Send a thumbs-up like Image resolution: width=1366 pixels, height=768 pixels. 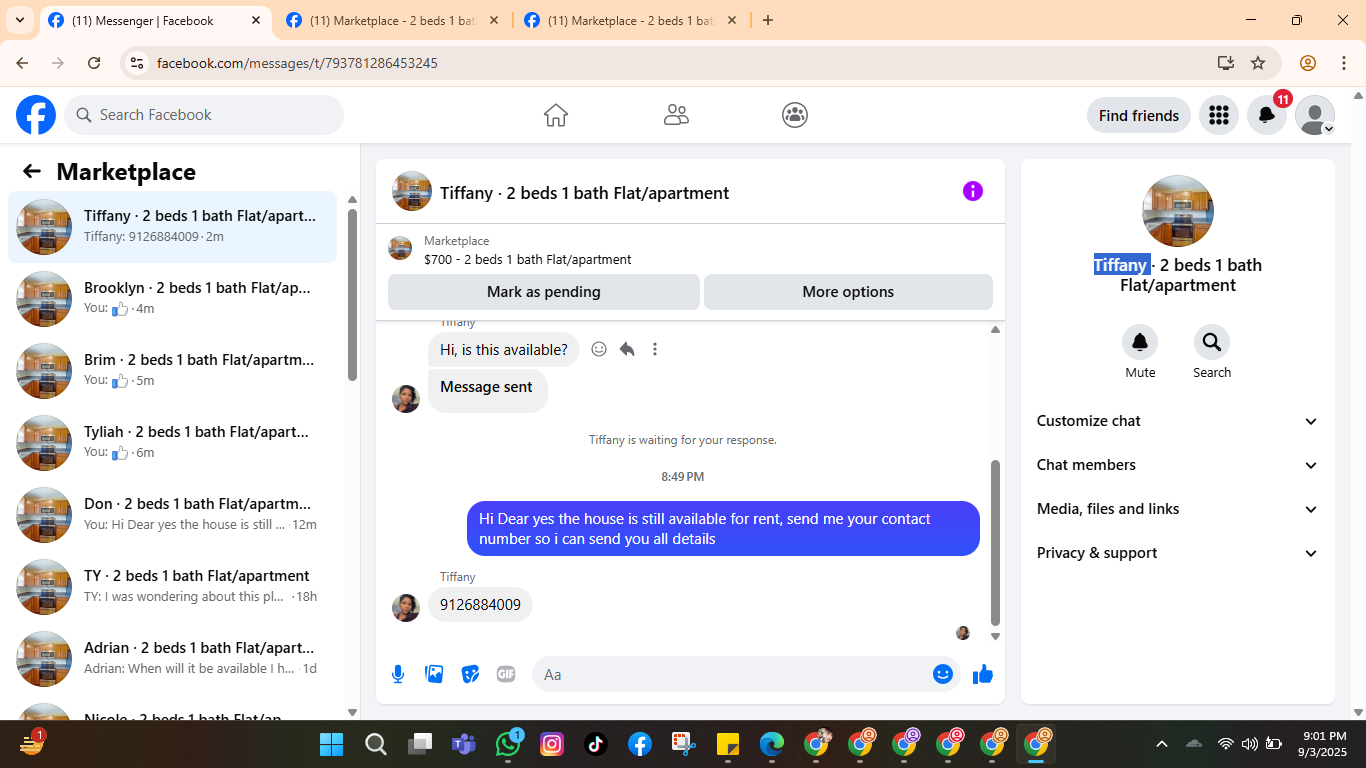[983, 674]
